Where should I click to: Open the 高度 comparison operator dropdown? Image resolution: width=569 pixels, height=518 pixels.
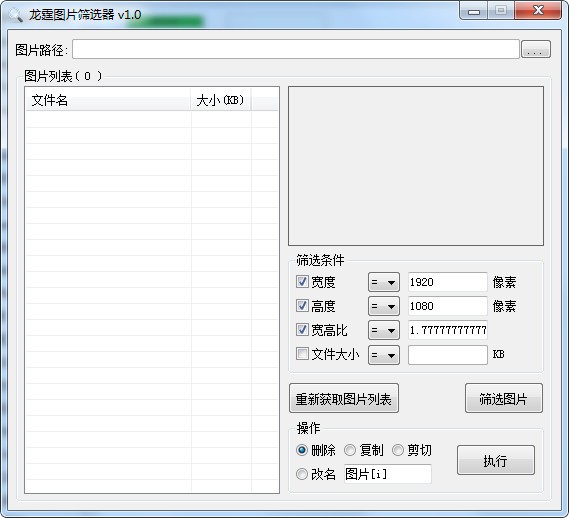tap(384, 306)
